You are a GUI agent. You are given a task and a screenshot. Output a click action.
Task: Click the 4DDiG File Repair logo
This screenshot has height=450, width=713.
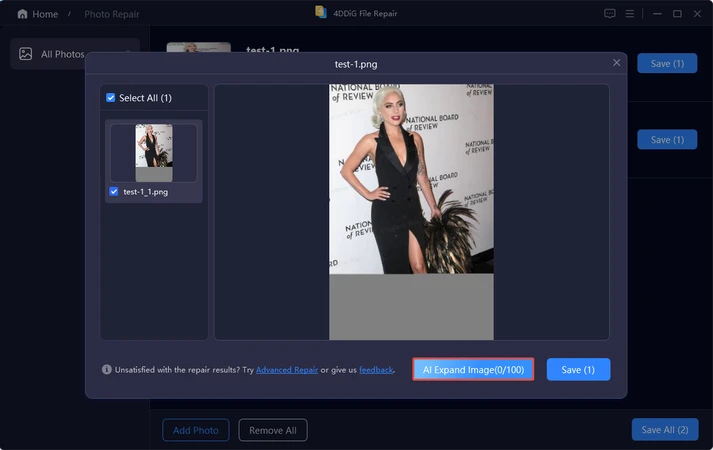click(x=320, y=13)
